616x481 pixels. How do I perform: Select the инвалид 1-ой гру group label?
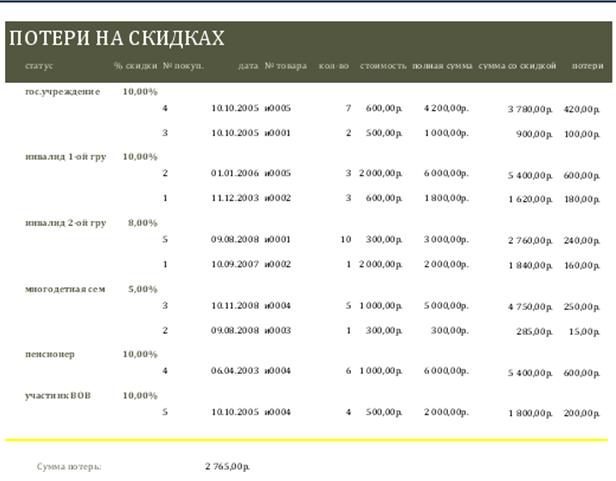(65, 157)
